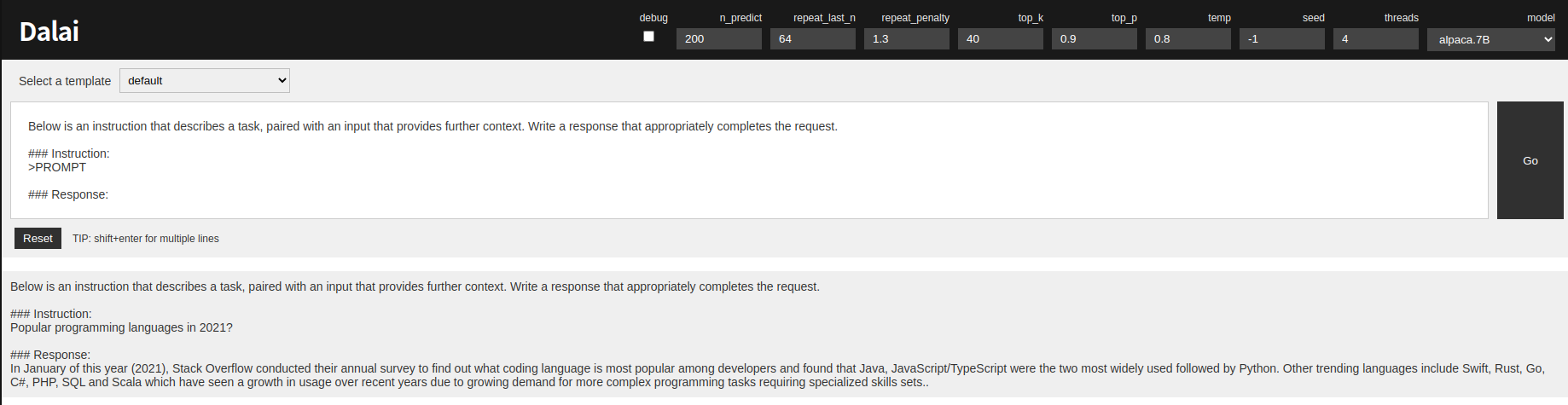The image size is (1568, 405).
Task: Click the output line 'Below is an instruction that describes a task'
Action: pyautogui.click(x=415, y=286)
